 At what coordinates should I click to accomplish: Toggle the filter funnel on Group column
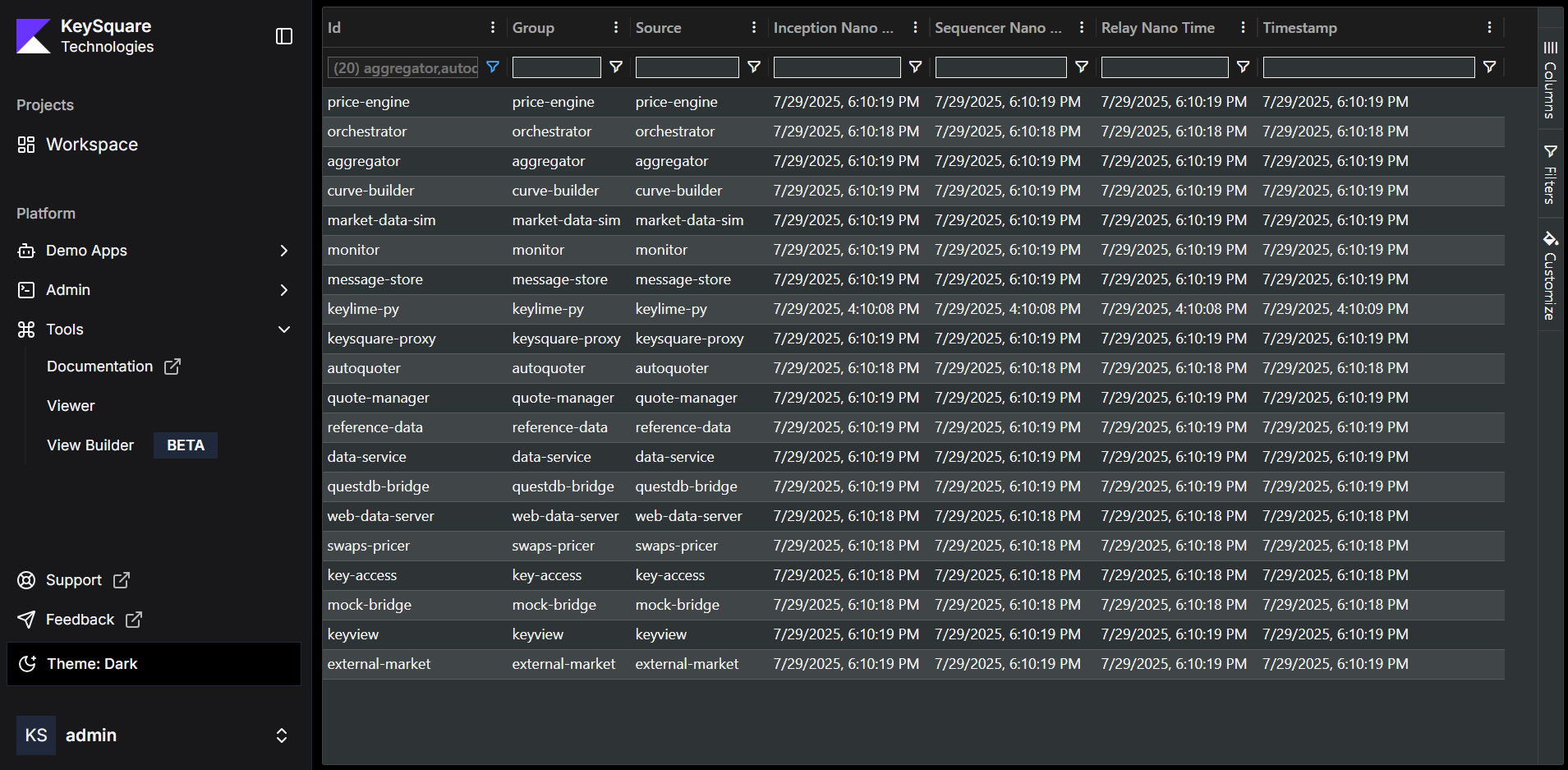pyautogui.click(x=615, y=67)
